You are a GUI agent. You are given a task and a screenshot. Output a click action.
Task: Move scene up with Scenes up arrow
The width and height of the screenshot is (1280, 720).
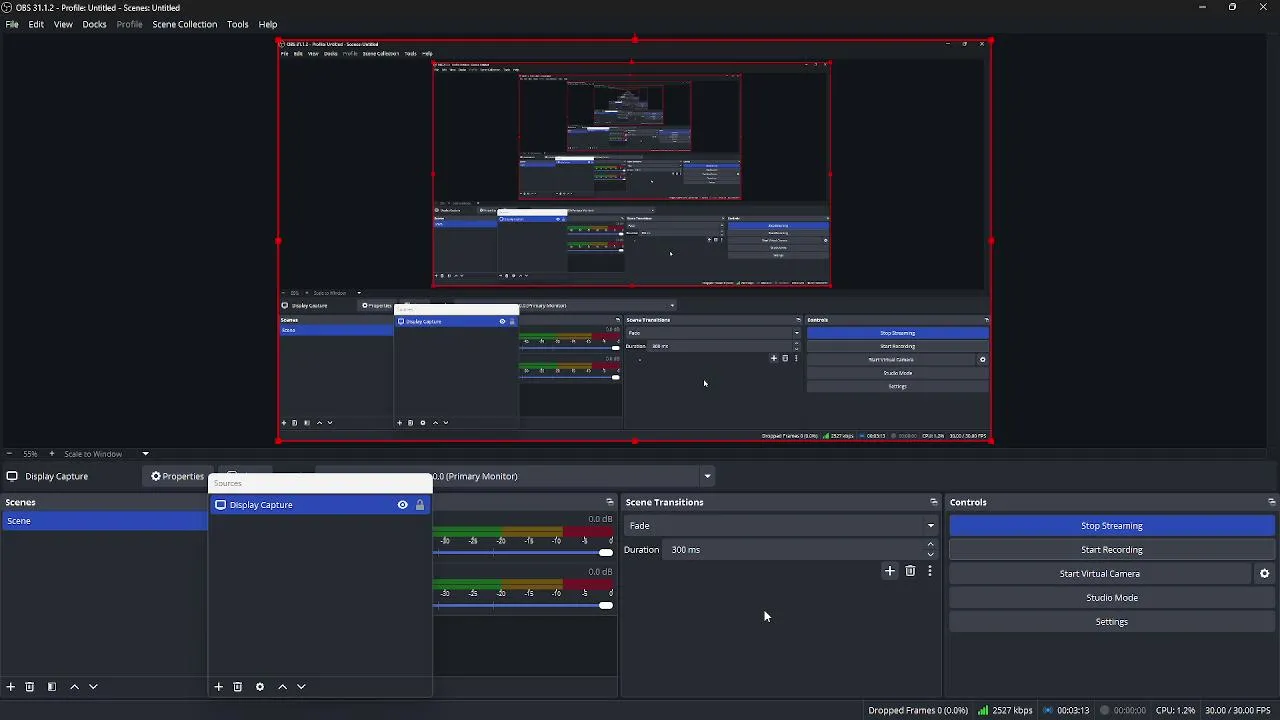click(74, 687)
